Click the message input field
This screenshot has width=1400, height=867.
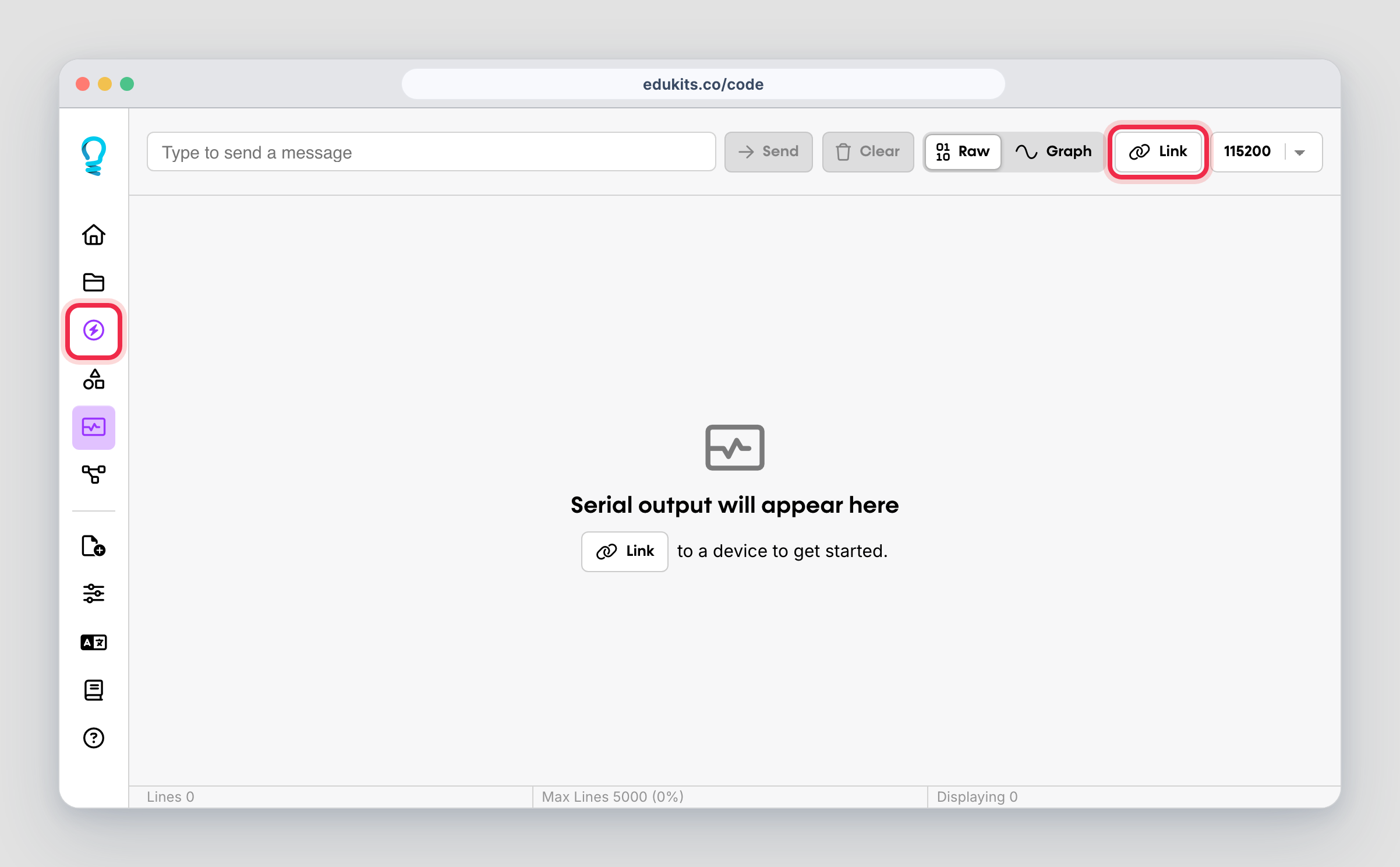pos(431,152)
